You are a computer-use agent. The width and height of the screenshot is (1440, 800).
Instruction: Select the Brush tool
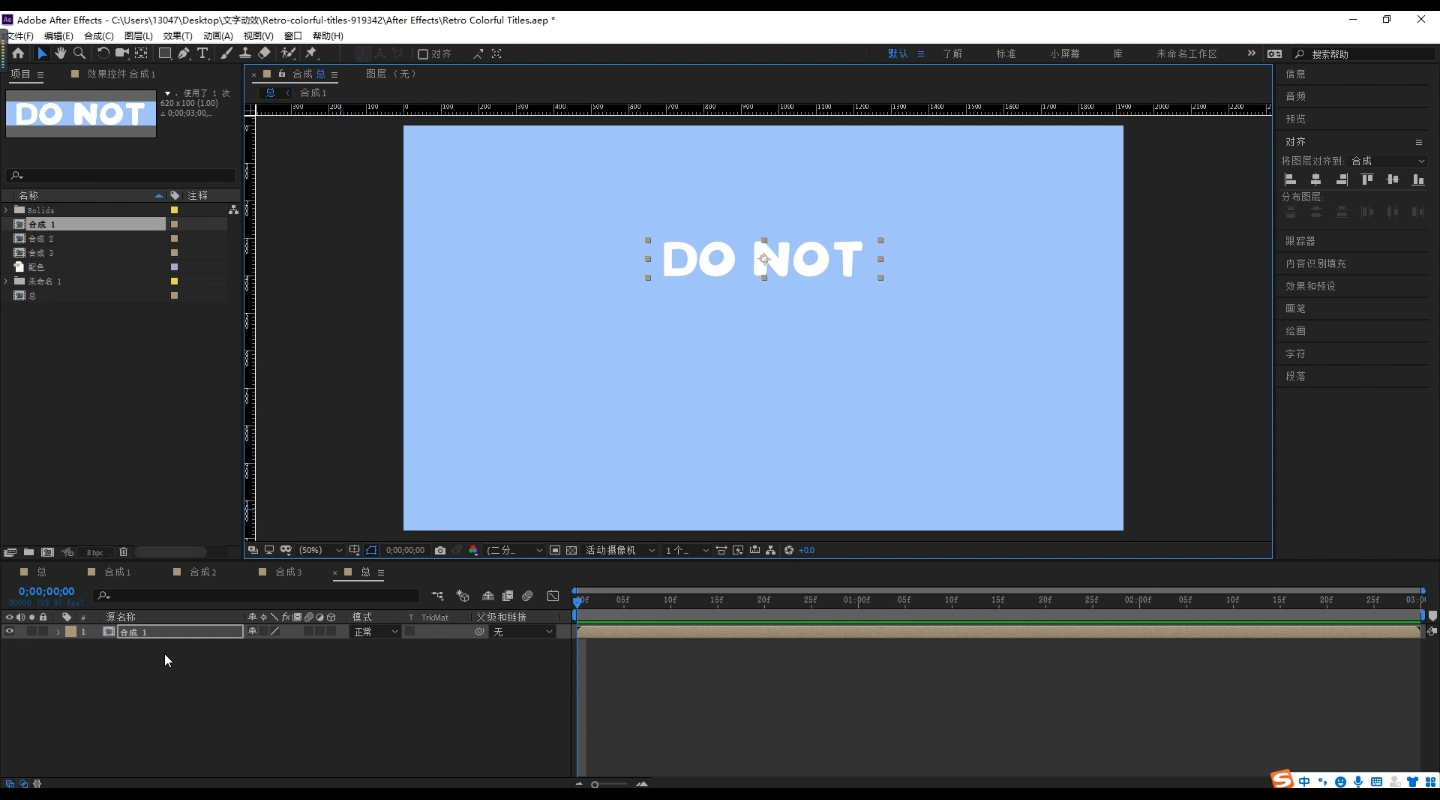pyautogui.click(x=226, y=54)
